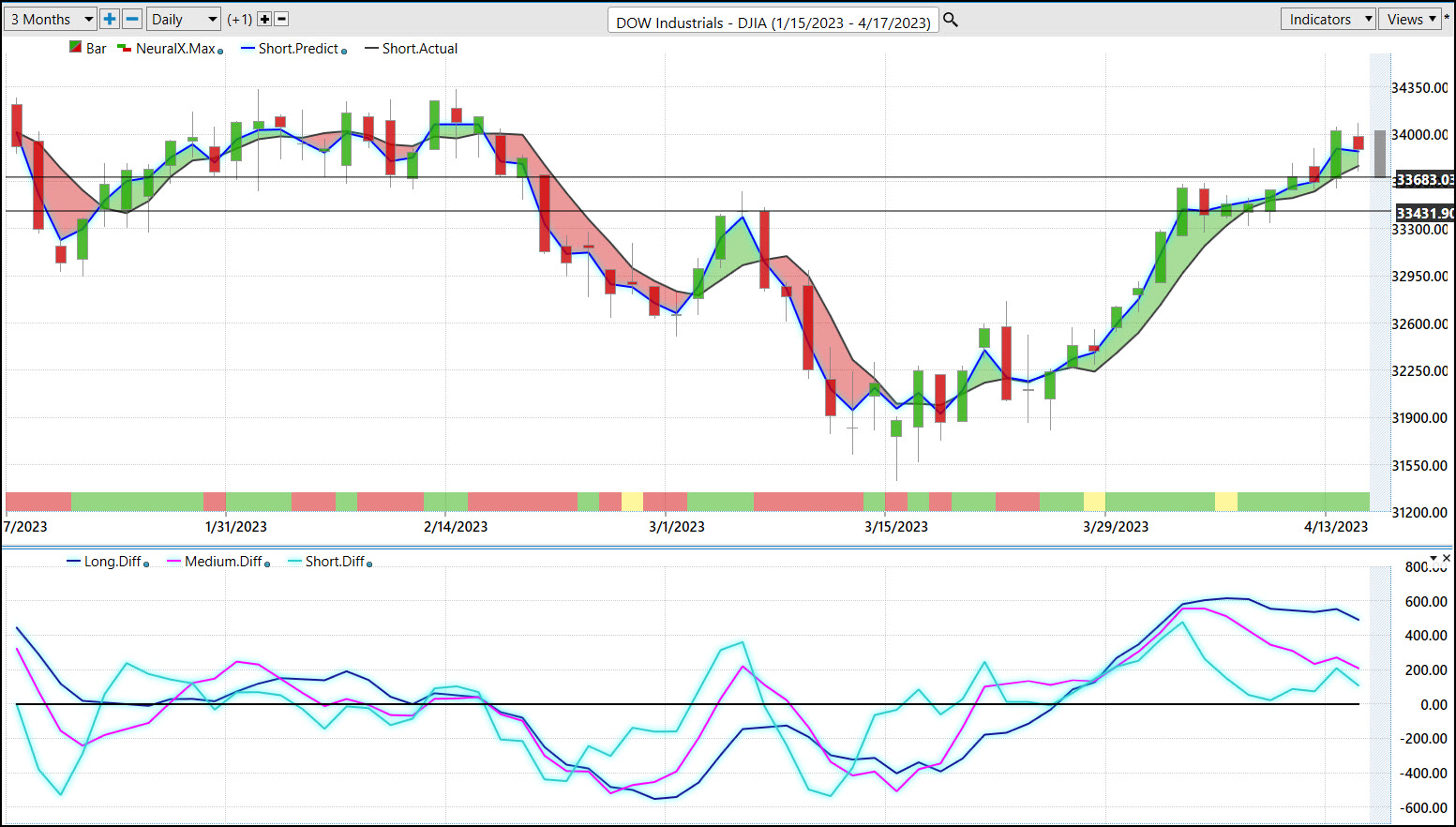
Task: Click the magnifying glass search icon
Action: (951, 20)
